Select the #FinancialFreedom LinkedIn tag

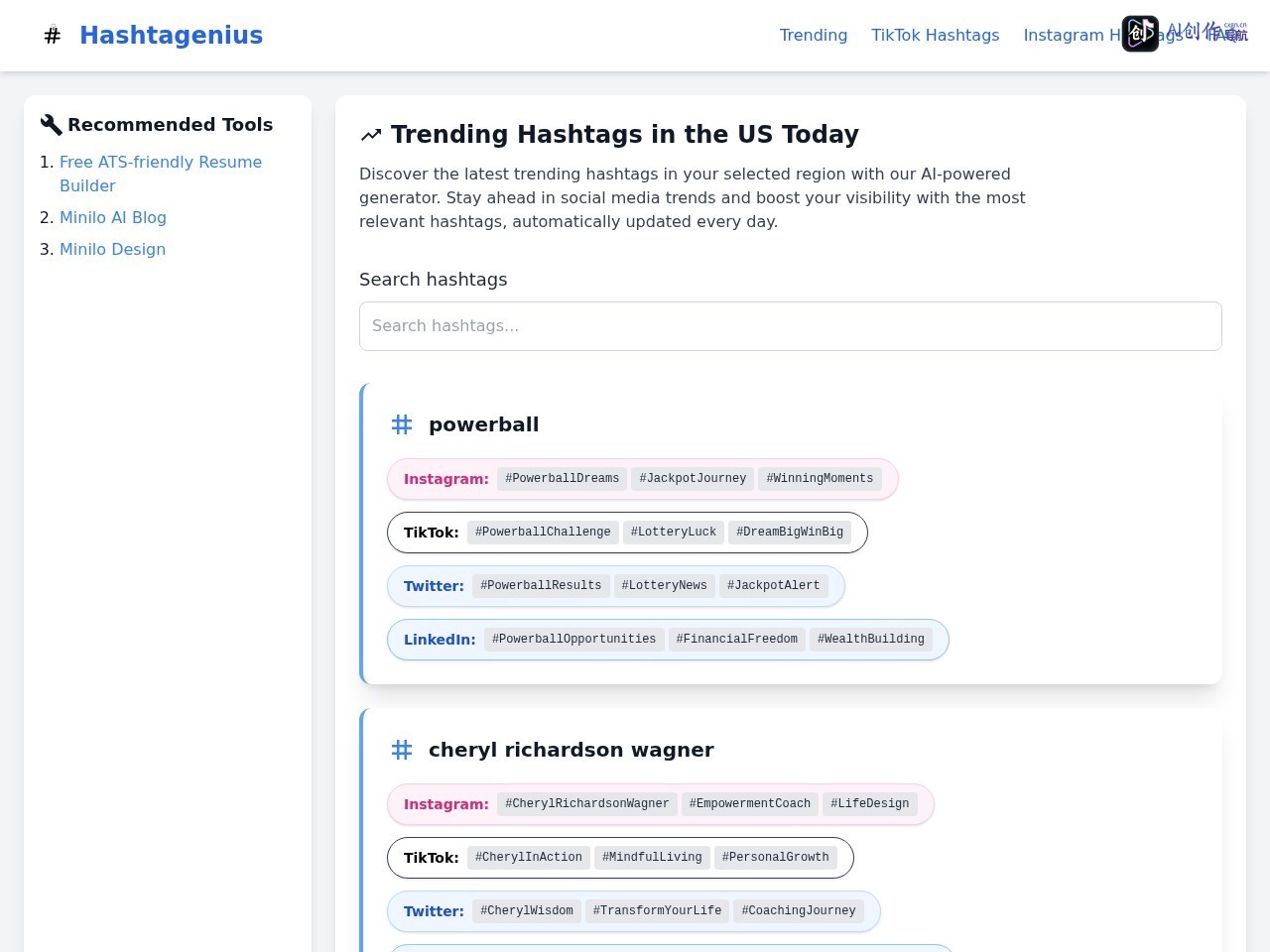(x=737, y=640)
